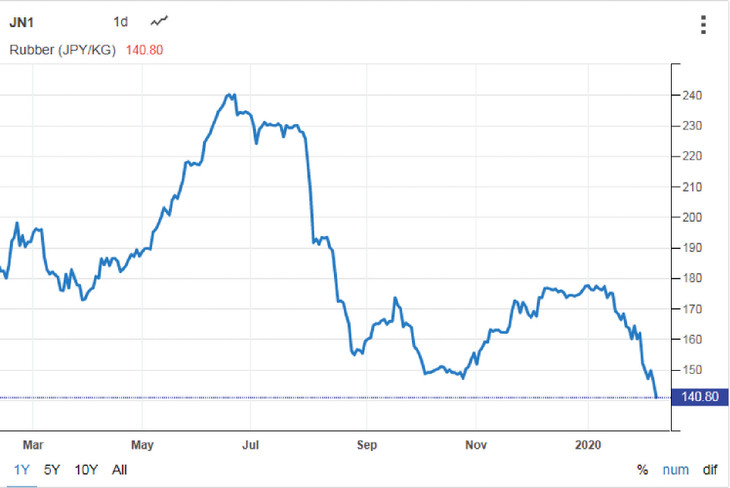Open the chart type line icon
The image size is (730, 488).
pos(159,21)
